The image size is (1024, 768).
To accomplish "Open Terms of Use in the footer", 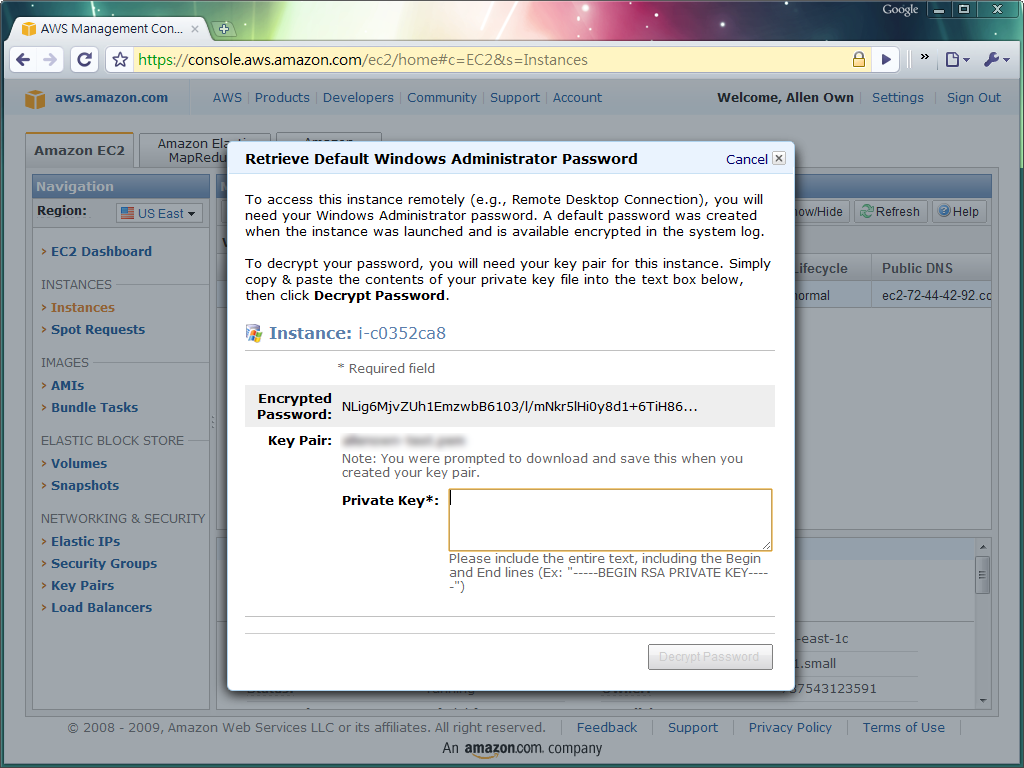I will pos(903,728).
